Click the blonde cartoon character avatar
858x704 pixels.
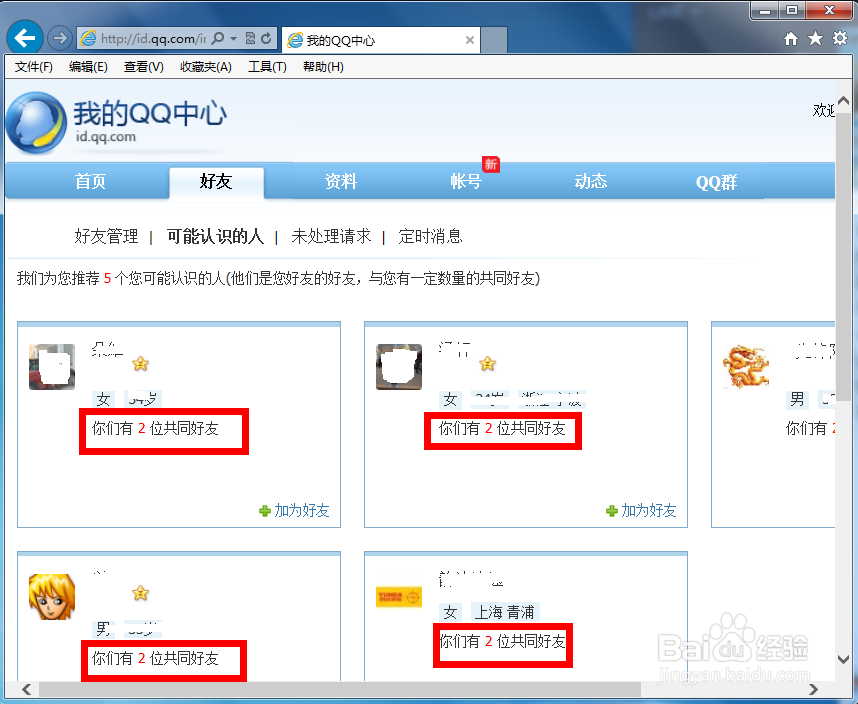51,597
